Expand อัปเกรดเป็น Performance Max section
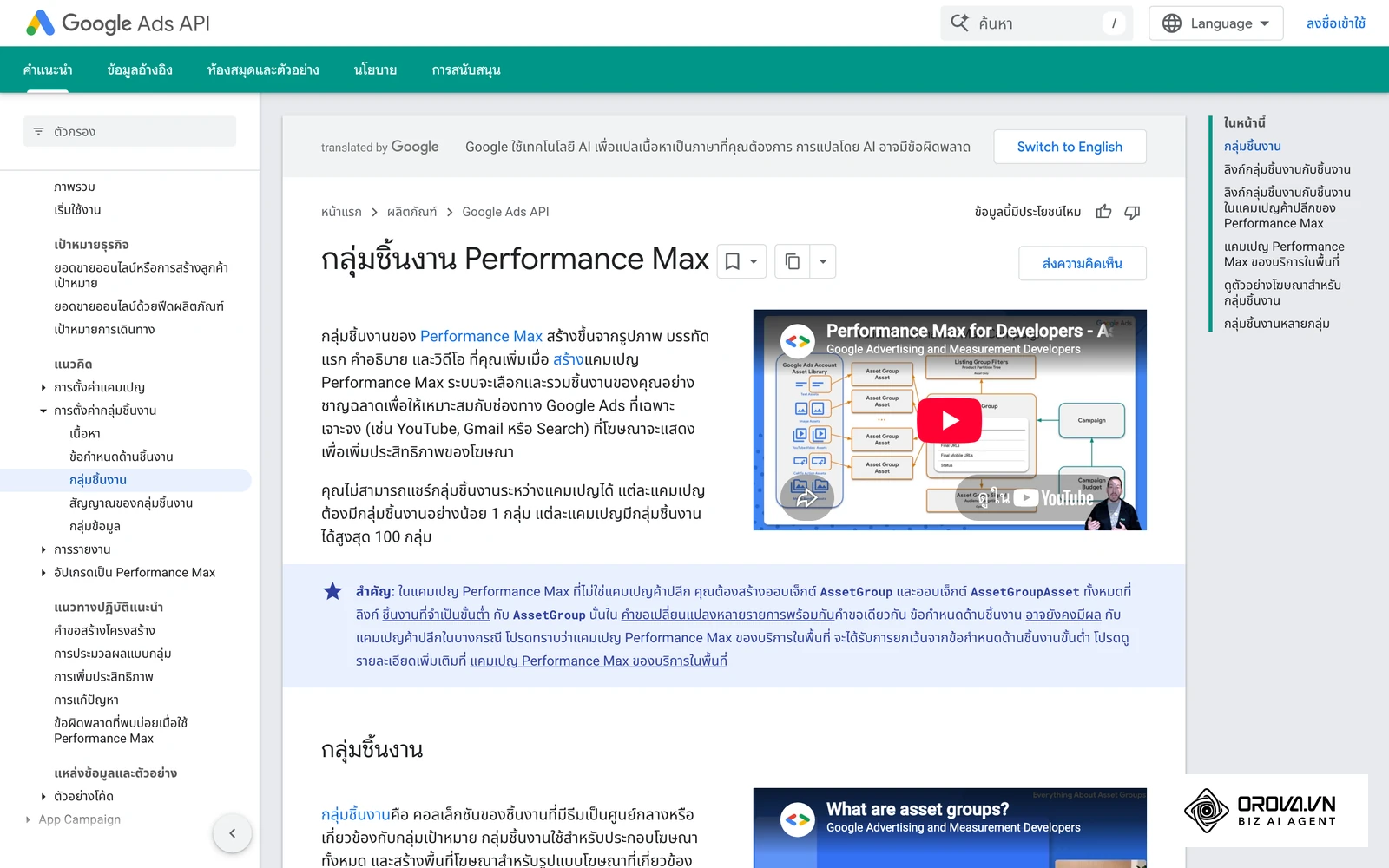Screen dimensions: 1389x868 [x=43, y=573]
